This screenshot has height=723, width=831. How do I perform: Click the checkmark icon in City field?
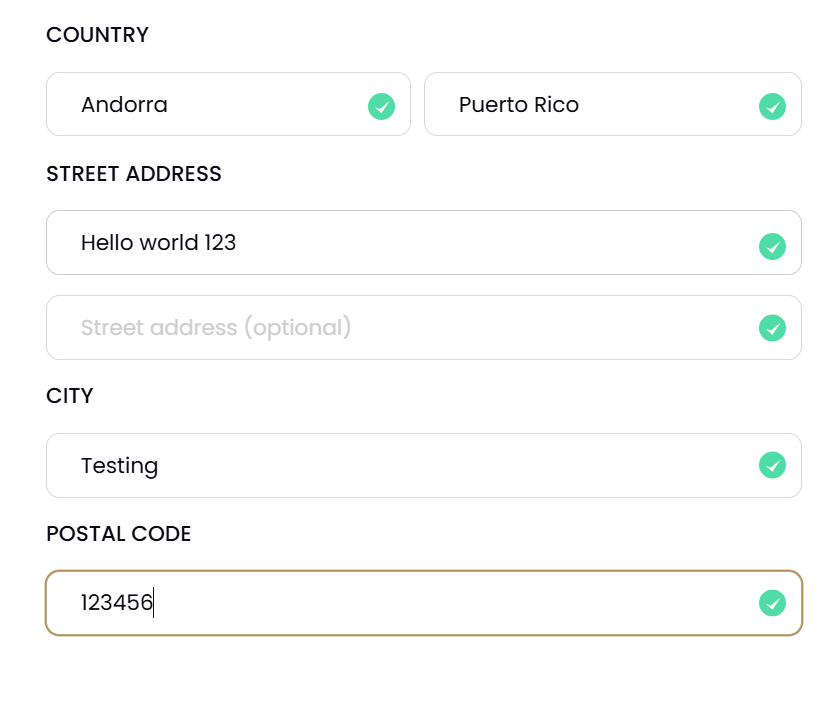(772, 465)
